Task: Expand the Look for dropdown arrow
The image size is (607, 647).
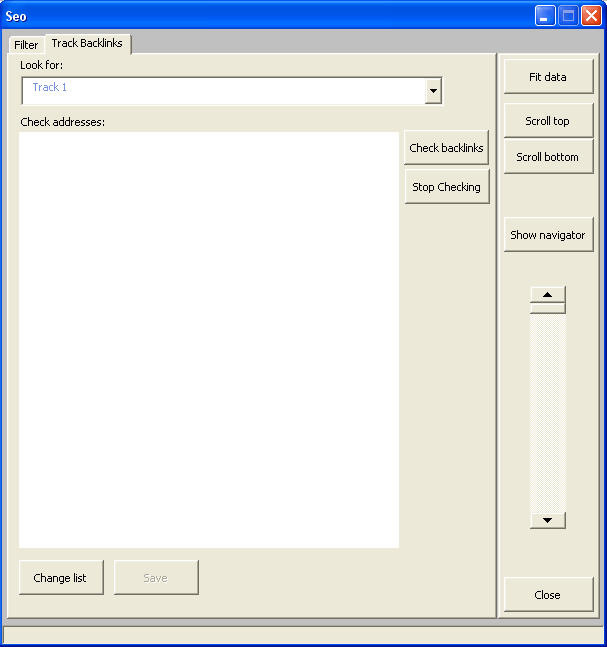Action: tap(433, 91)
